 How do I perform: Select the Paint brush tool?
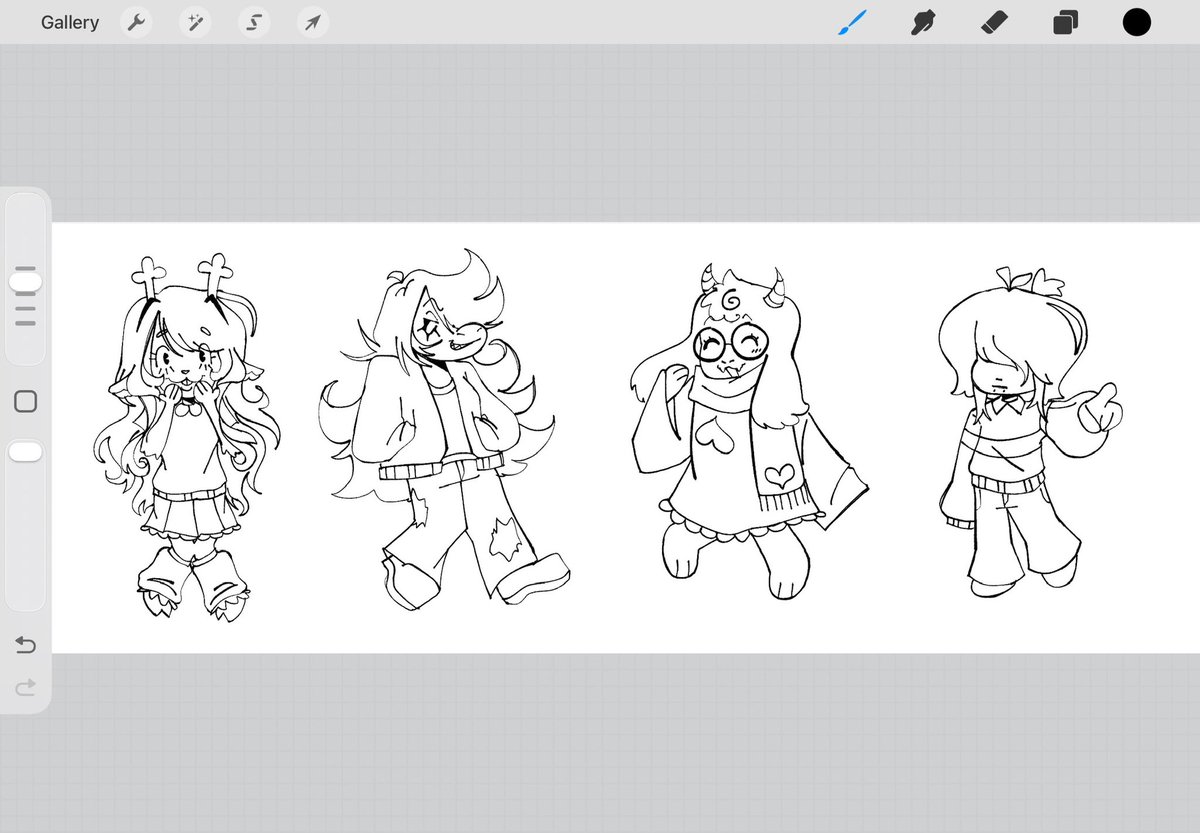tap(852, 22)
